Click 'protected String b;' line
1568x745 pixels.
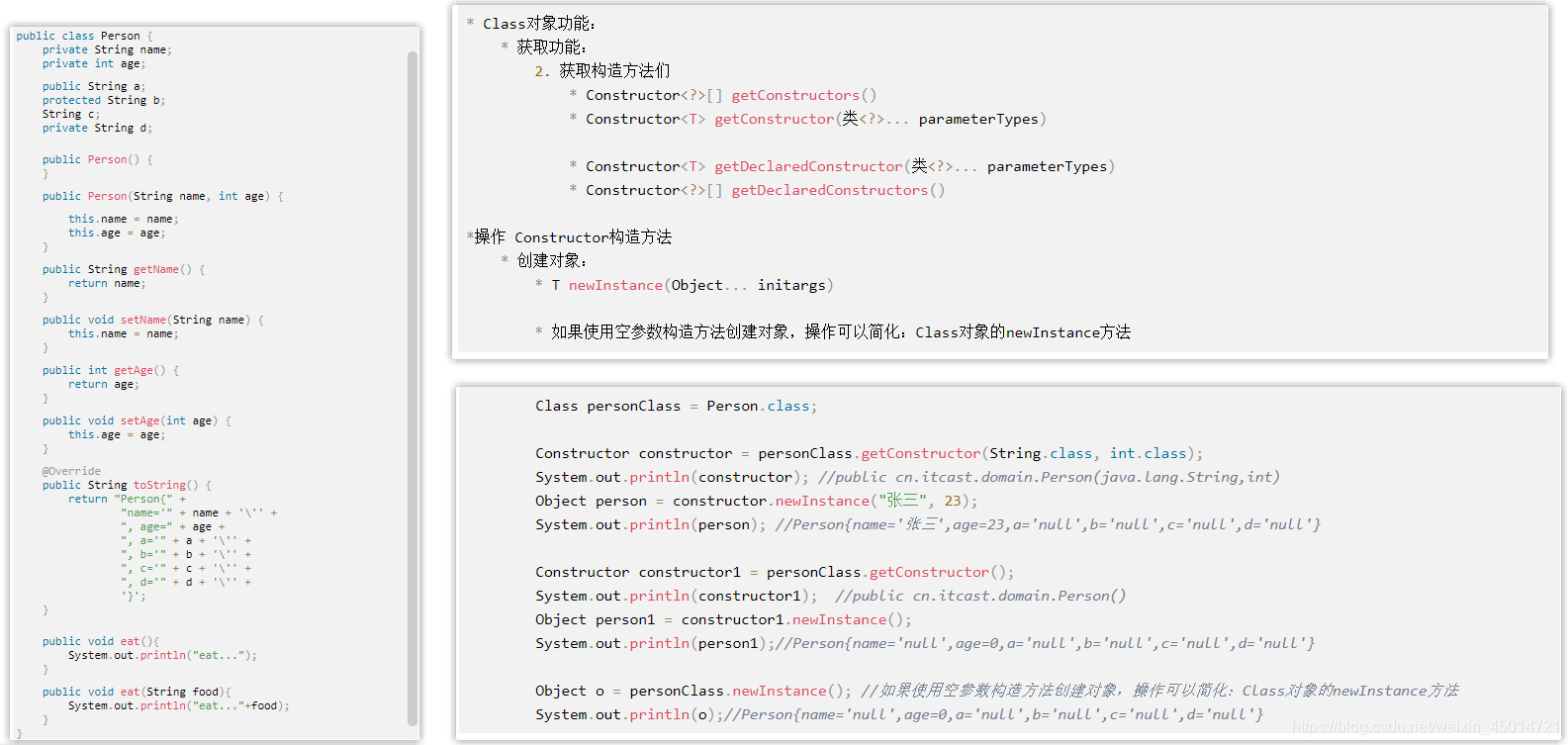coord(104,100)
